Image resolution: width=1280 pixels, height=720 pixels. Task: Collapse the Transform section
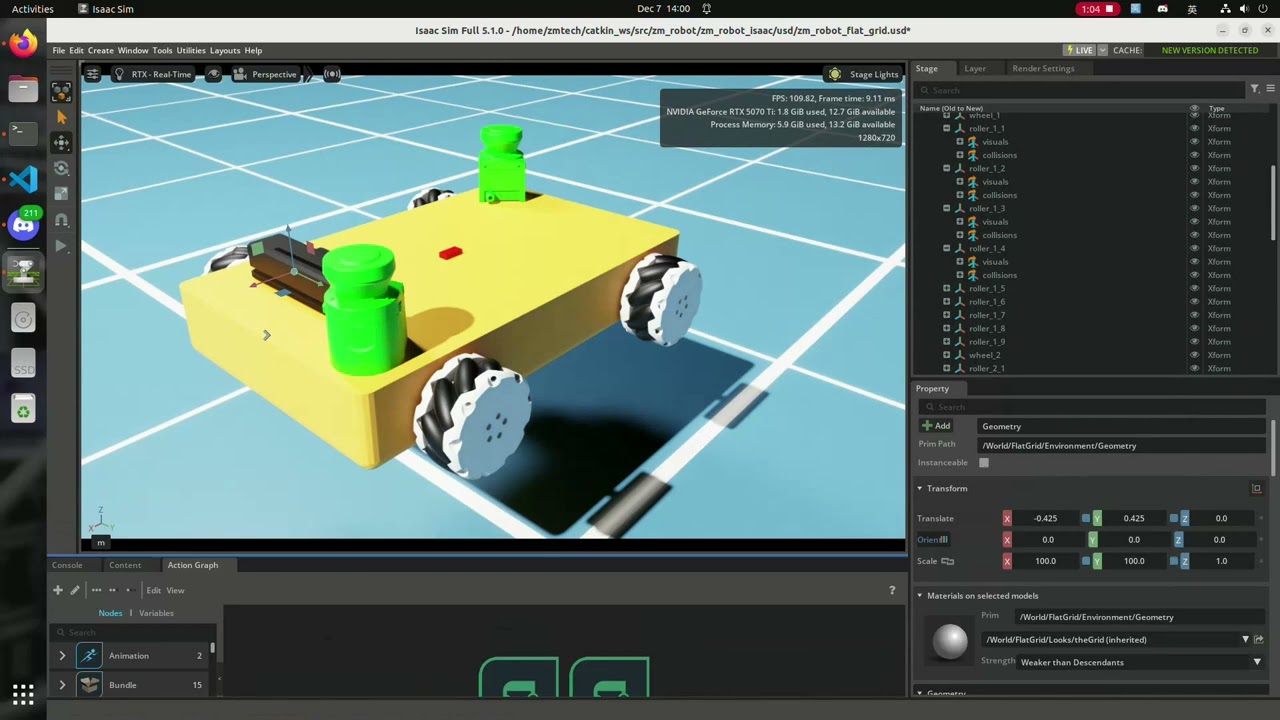coord(919,488)
